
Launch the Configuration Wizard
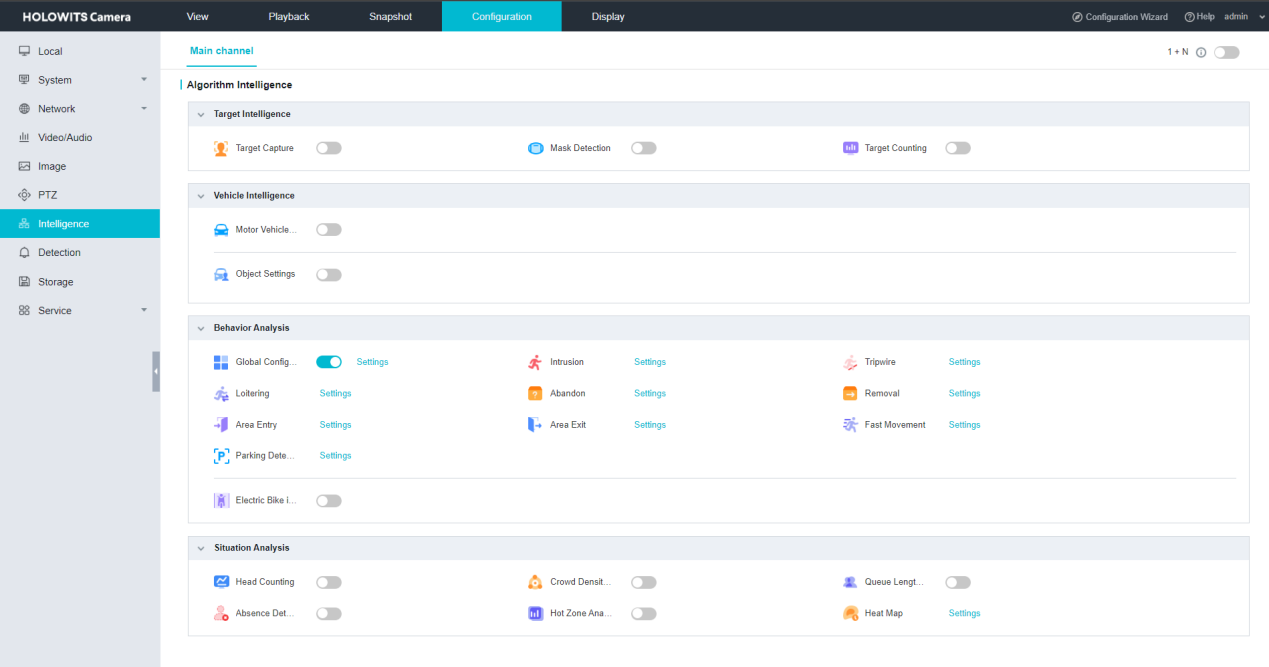(1120, 17)
